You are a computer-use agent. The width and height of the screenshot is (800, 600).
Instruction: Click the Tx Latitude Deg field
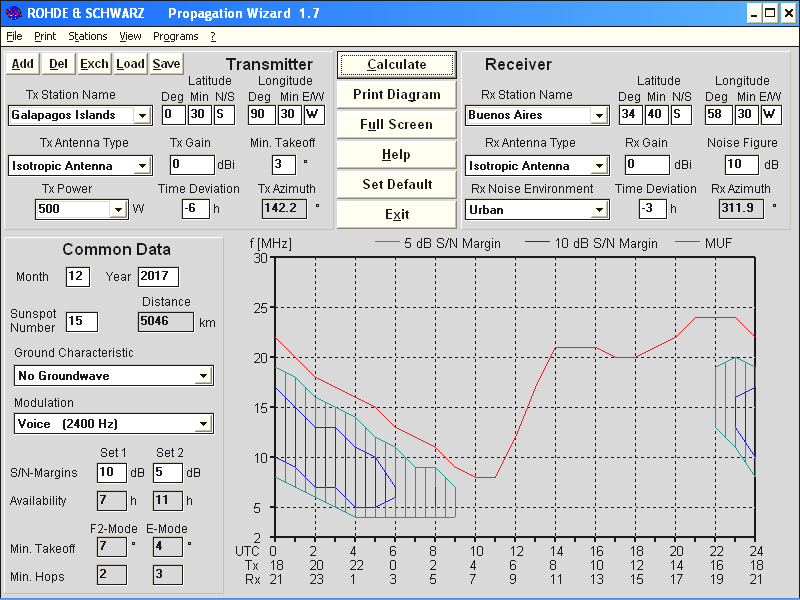point(173,115)
